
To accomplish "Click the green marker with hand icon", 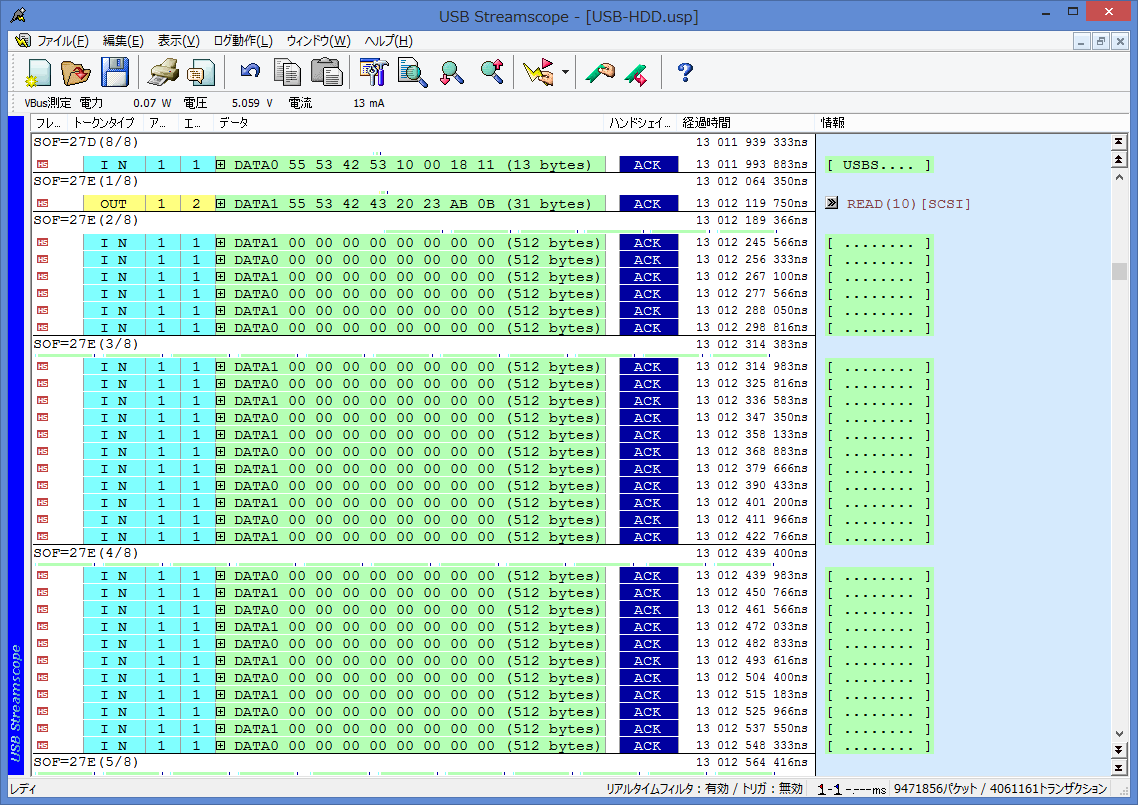I will [599, 73].
